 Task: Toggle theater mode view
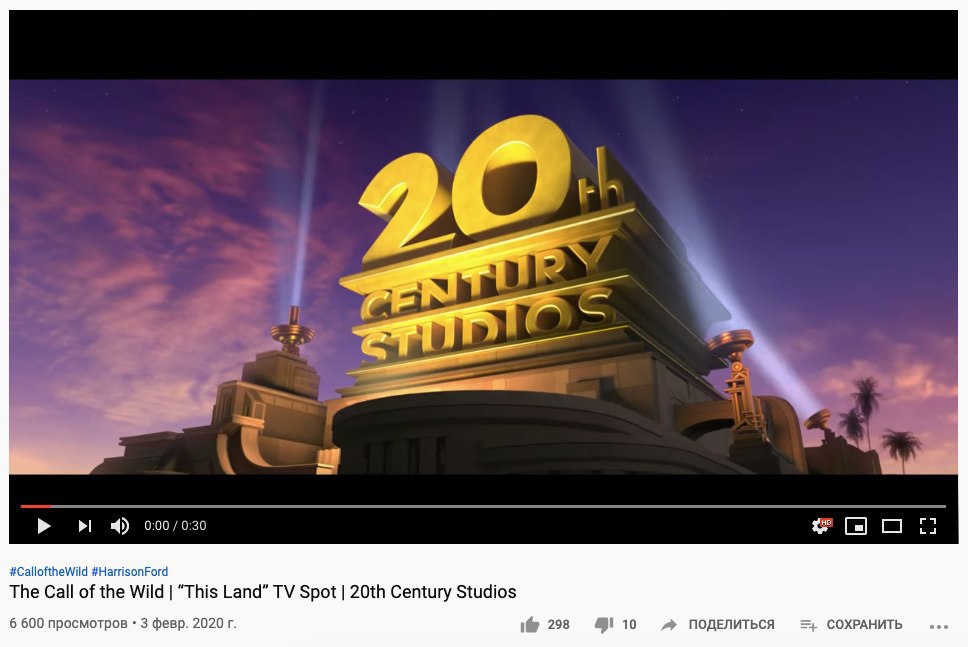click(x=891, y=526)
